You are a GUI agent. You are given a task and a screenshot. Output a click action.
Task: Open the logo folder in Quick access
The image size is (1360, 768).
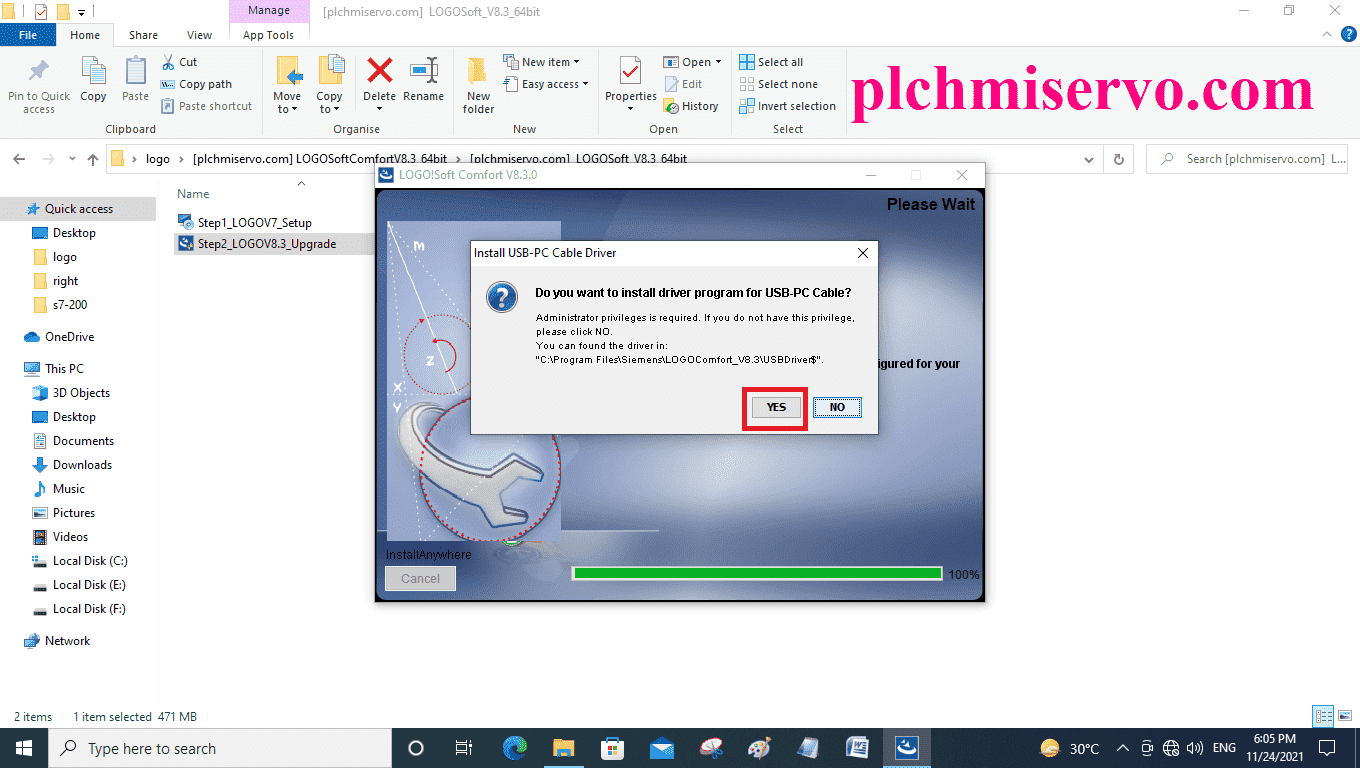[64, 257]
